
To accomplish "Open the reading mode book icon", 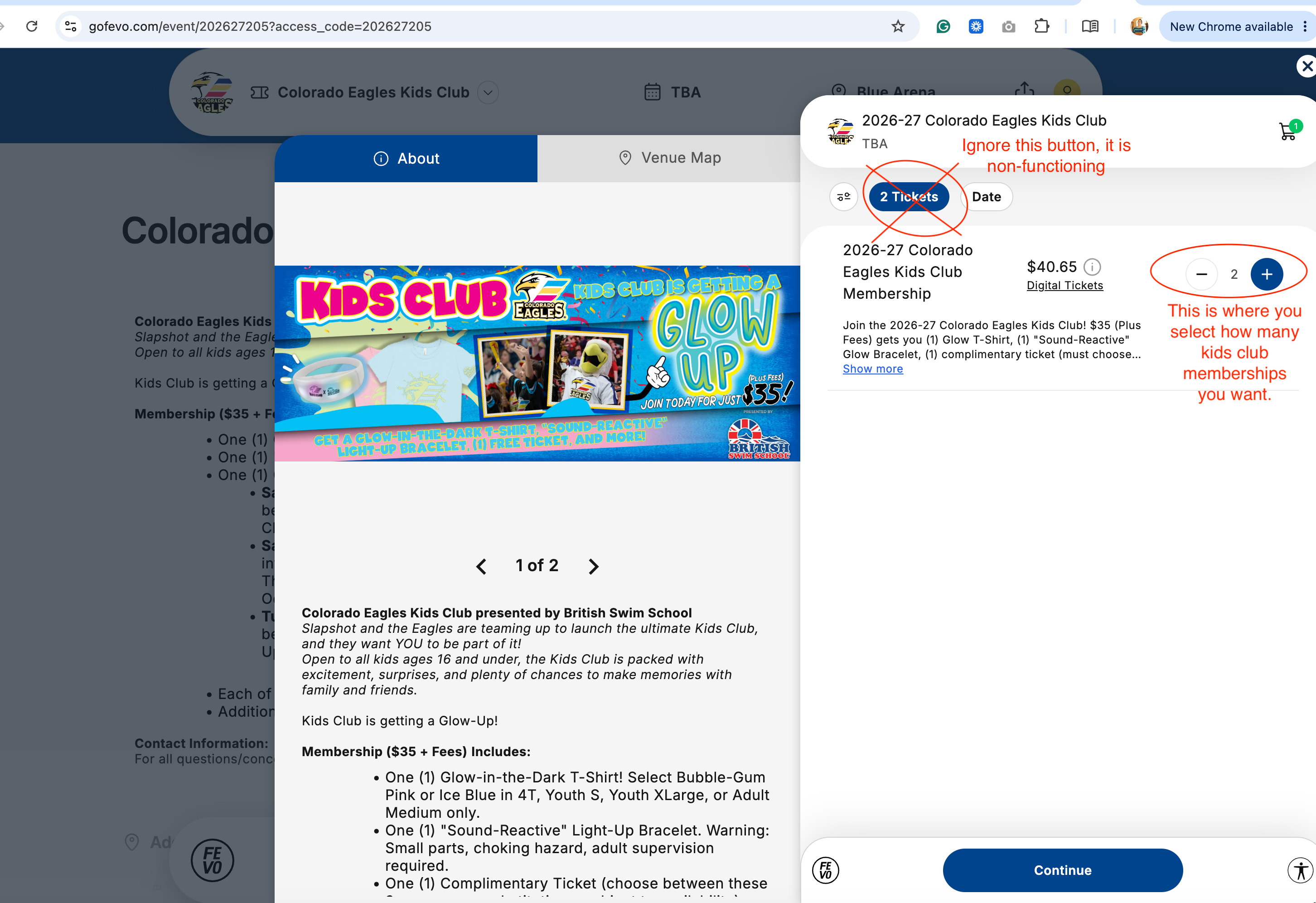I will (1089, 26).
